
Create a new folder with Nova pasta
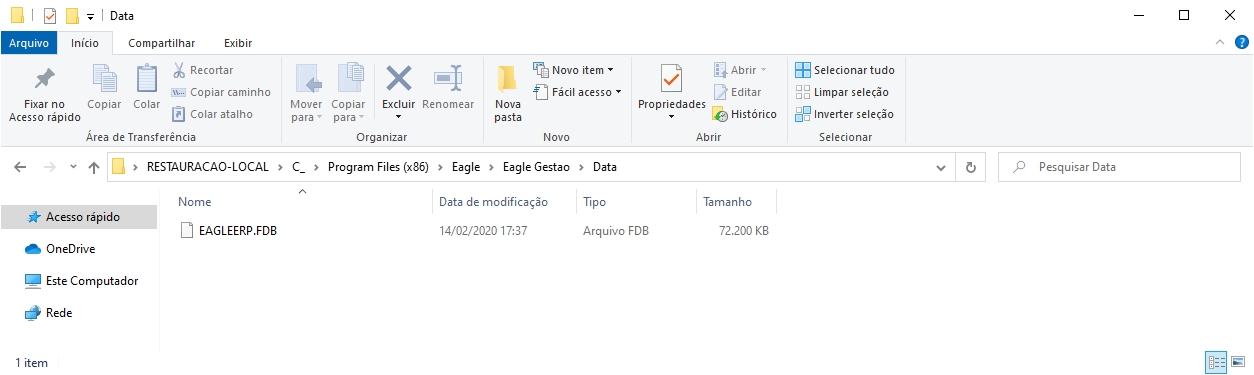pos(508,93)
